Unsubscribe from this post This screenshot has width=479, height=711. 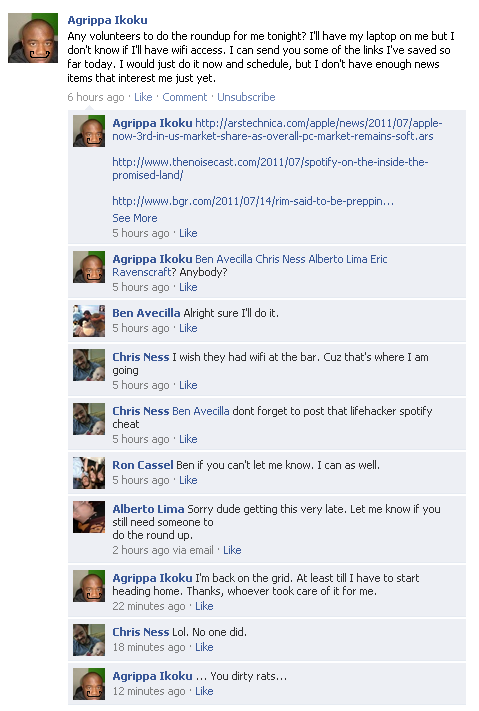point(246,97)
